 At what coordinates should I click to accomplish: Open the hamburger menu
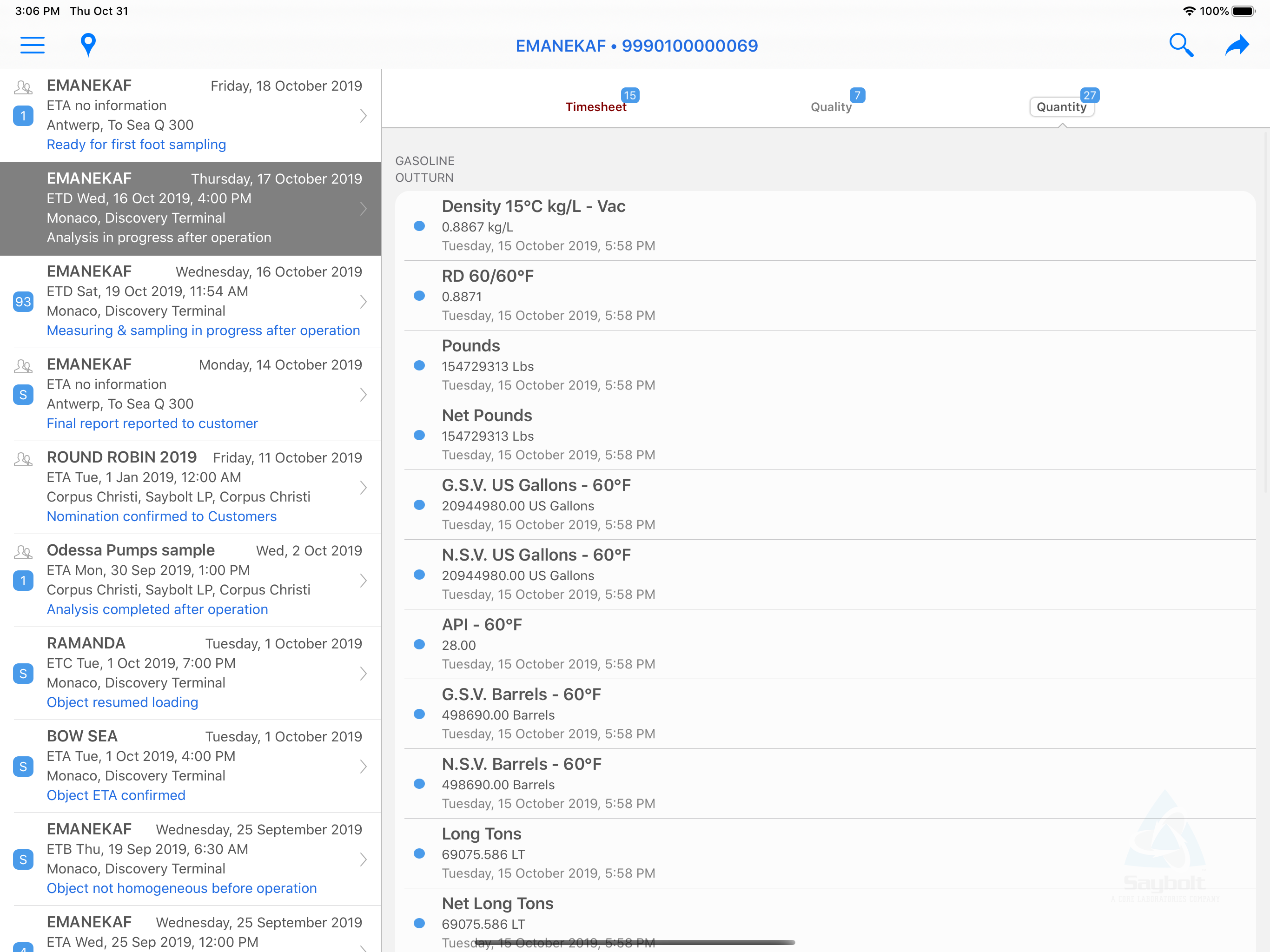[32, 46]
